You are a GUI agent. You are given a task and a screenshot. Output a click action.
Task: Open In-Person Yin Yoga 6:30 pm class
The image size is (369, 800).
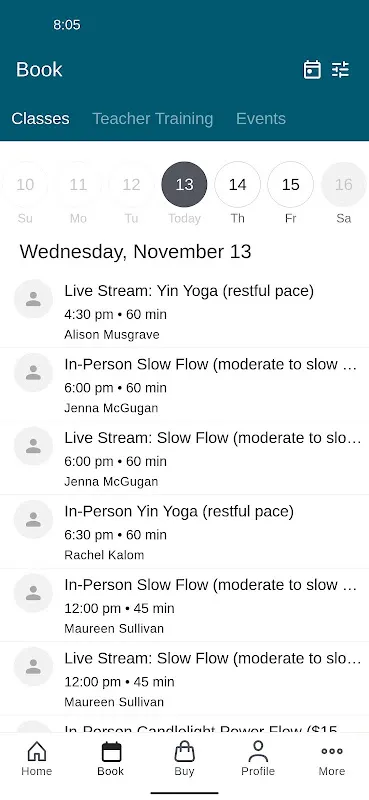click(184, 532)
